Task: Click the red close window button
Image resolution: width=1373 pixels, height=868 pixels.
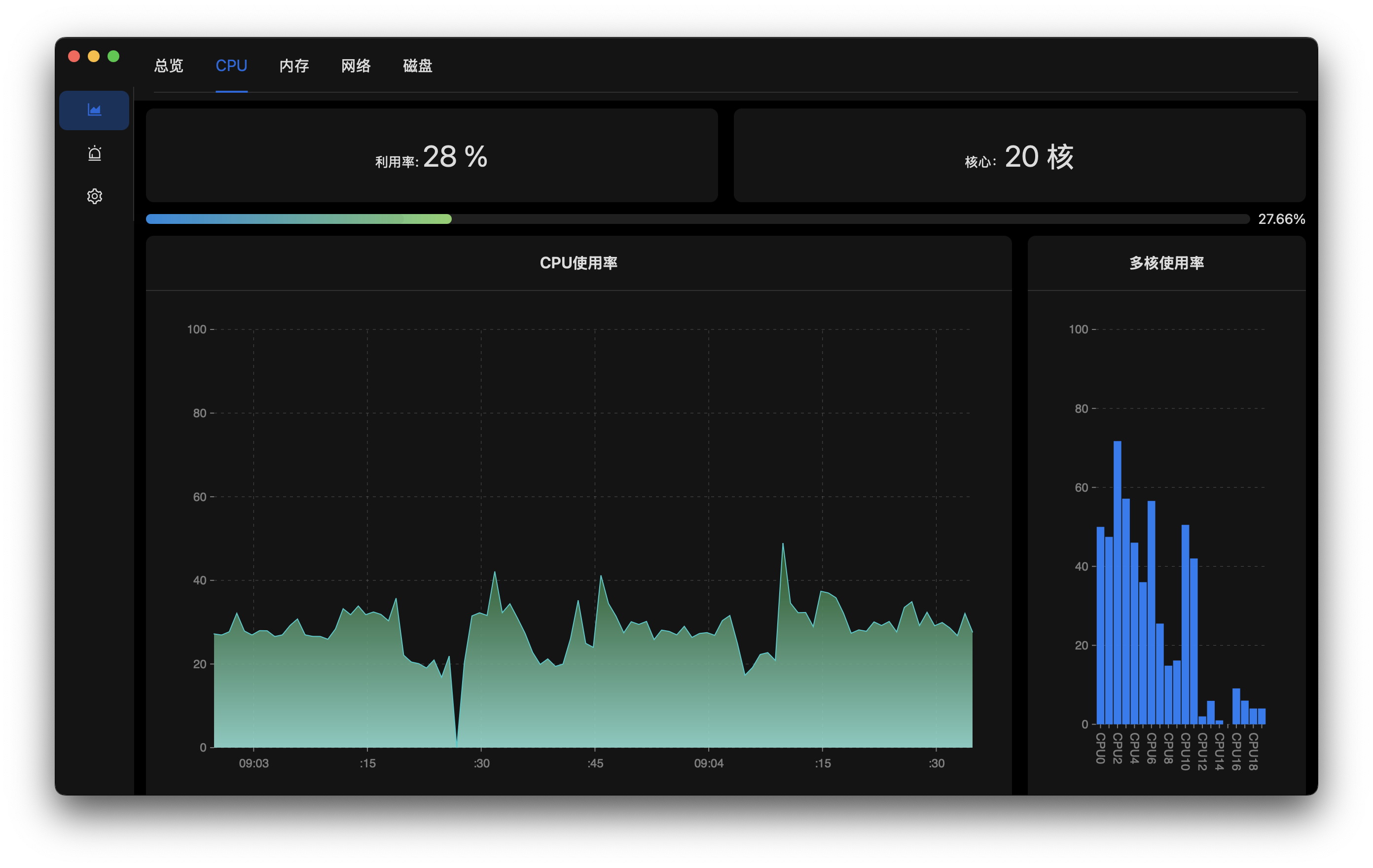Action: coord(74,56)
